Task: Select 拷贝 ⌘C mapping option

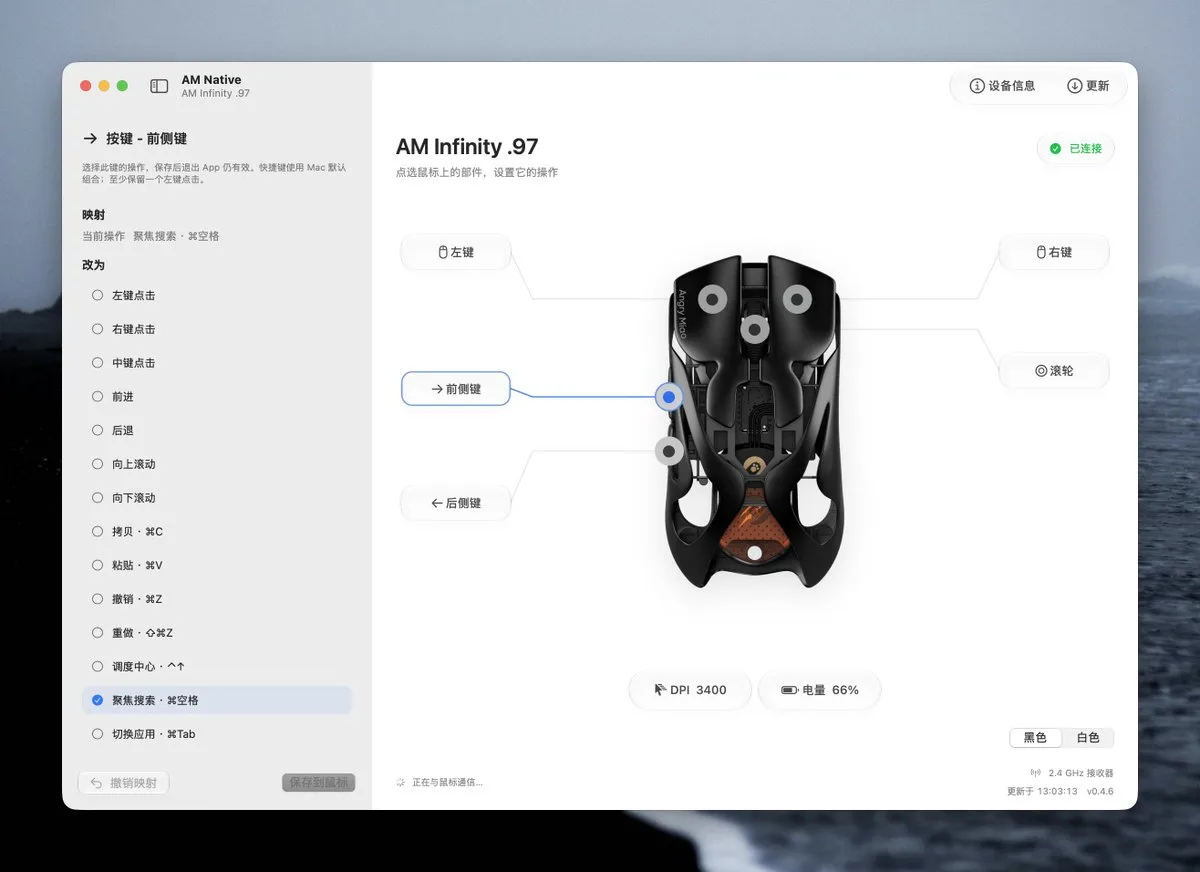Action: pyautogui.click(x=217, y=531)
